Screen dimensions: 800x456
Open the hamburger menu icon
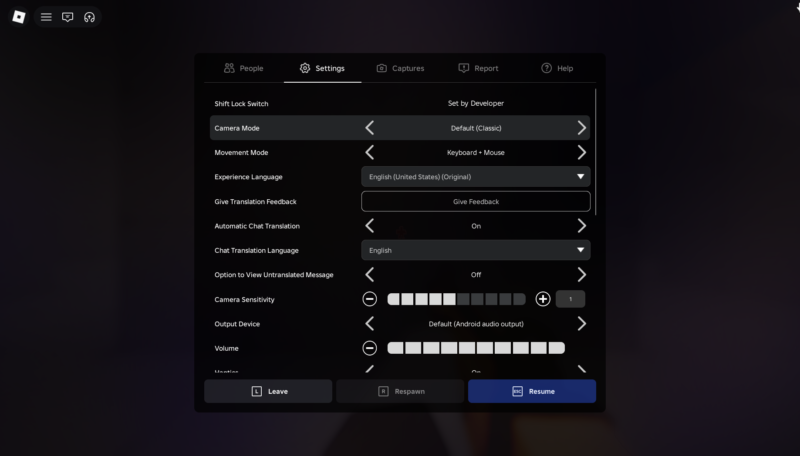(x=46, y=17)
